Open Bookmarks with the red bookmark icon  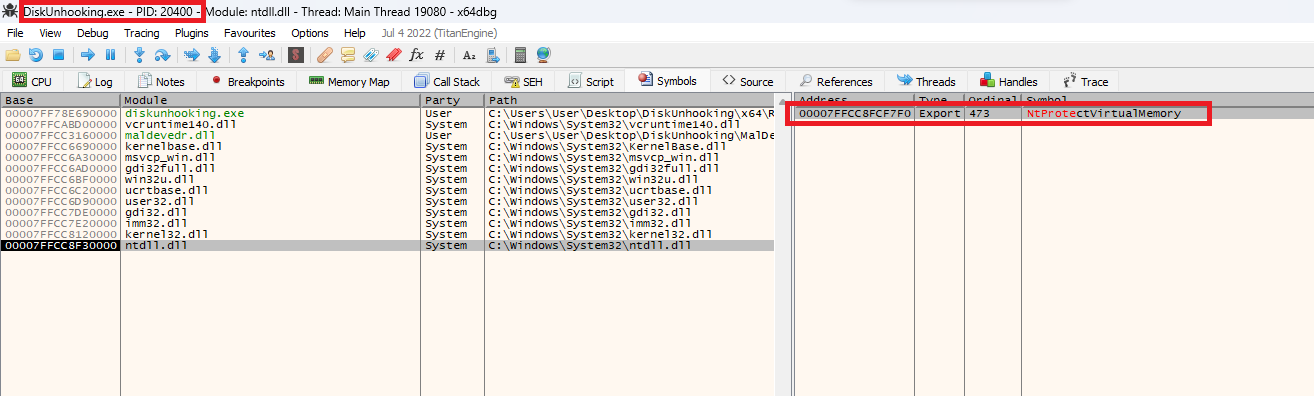coord(394,55)
